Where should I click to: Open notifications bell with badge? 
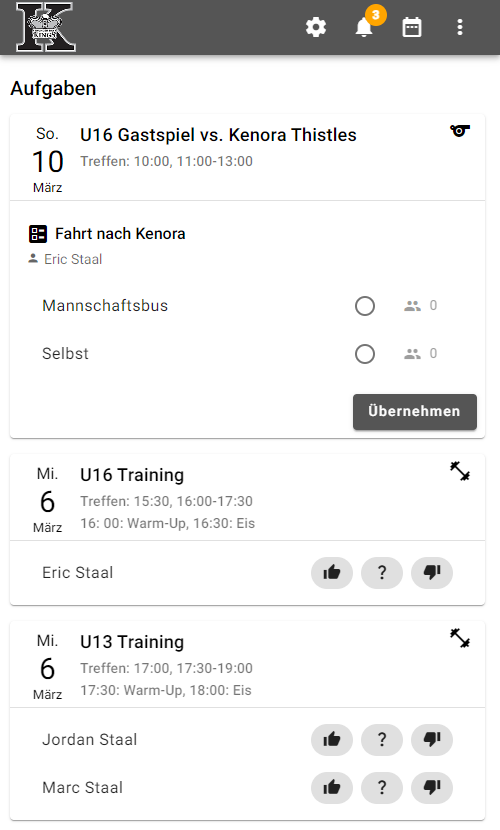point(365,27)
